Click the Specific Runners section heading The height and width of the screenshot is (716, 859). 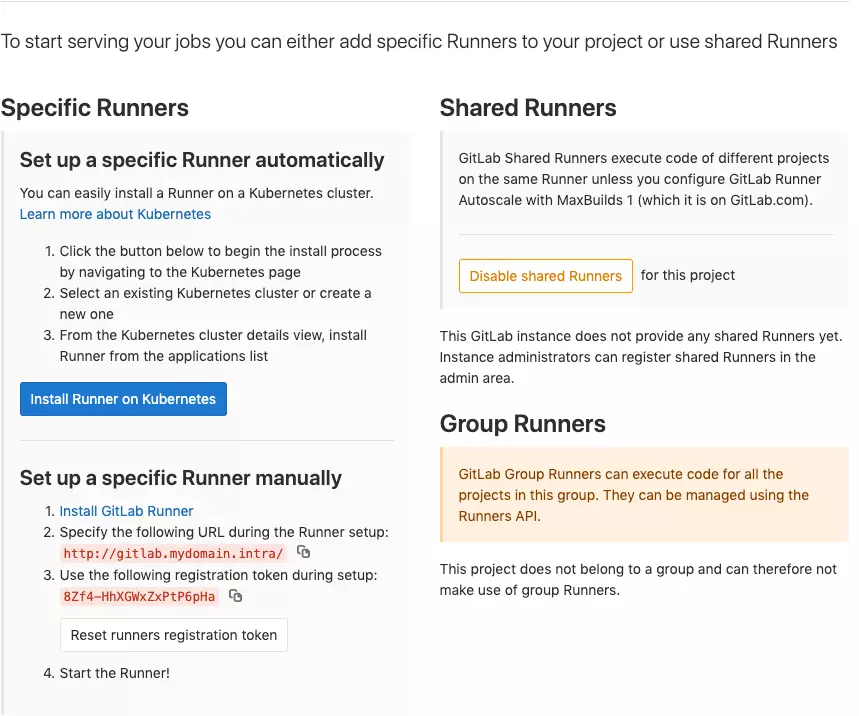[x=95, y=108]
